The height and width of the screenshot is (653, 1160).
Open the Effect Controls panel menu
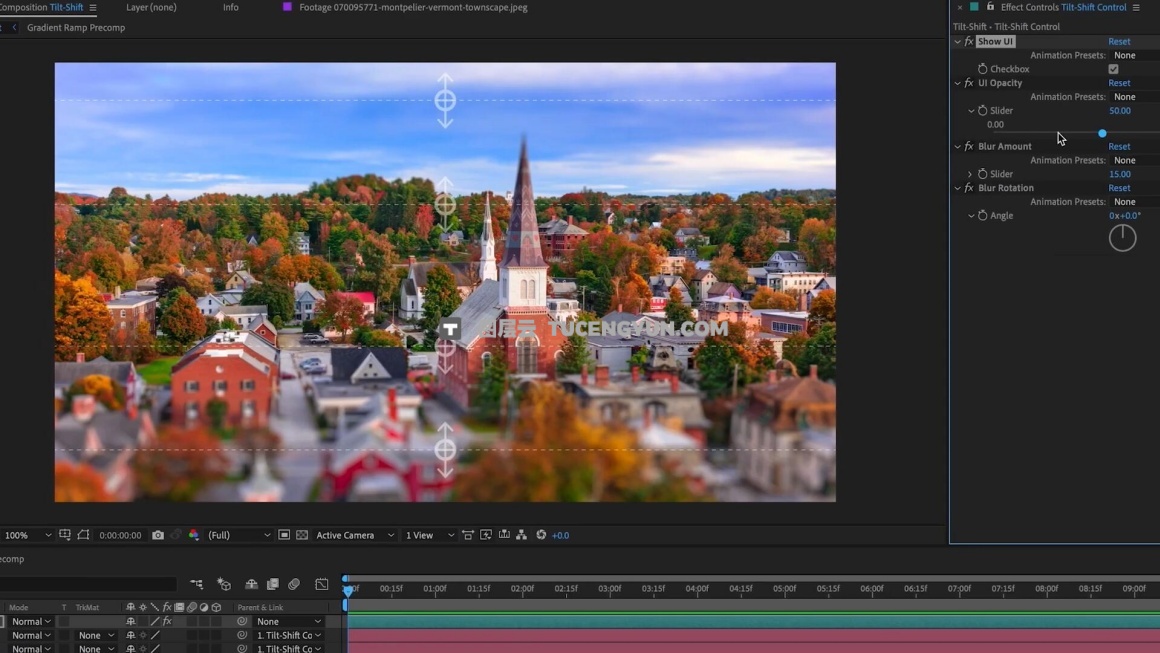pyautogui.click(x=1136, y=7)
